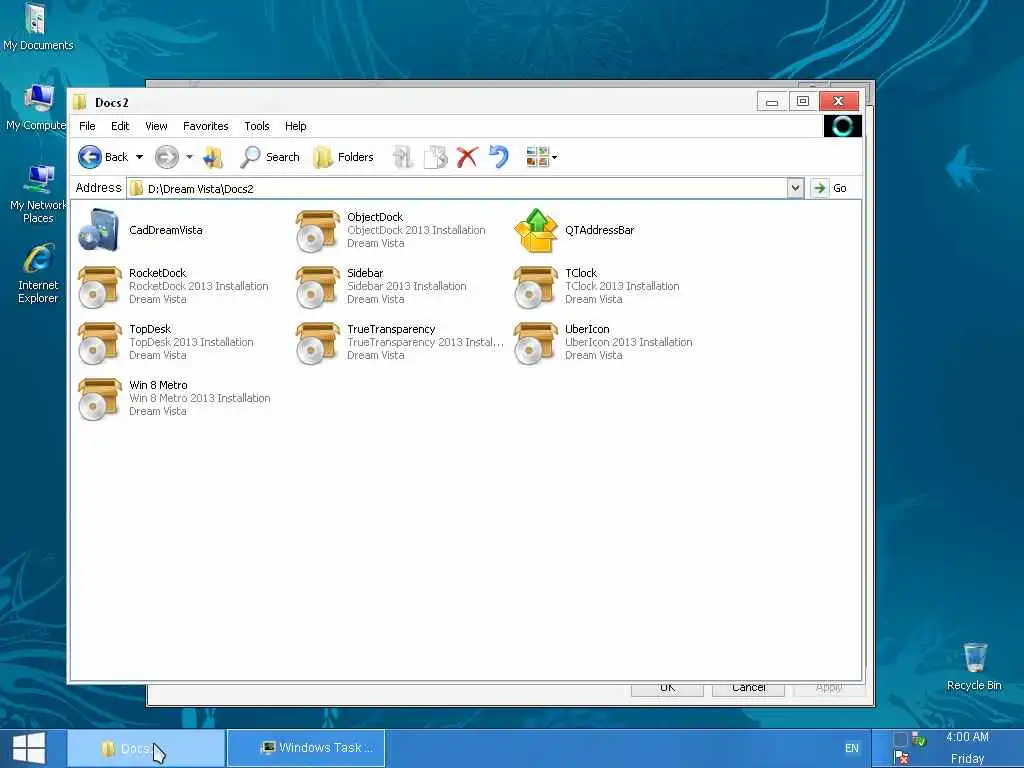Toggle the Folders pane button
Screen dimensions: 1024x768
(344, 157)
